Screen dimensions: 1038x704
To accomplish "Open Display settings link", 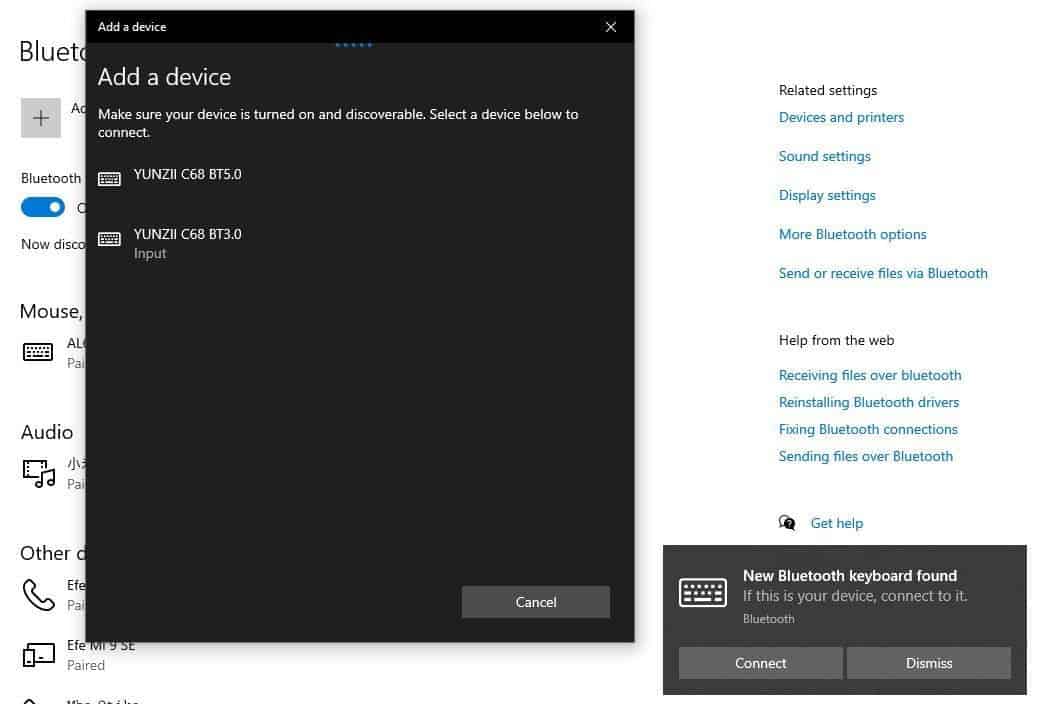I will tap(827, 195).
